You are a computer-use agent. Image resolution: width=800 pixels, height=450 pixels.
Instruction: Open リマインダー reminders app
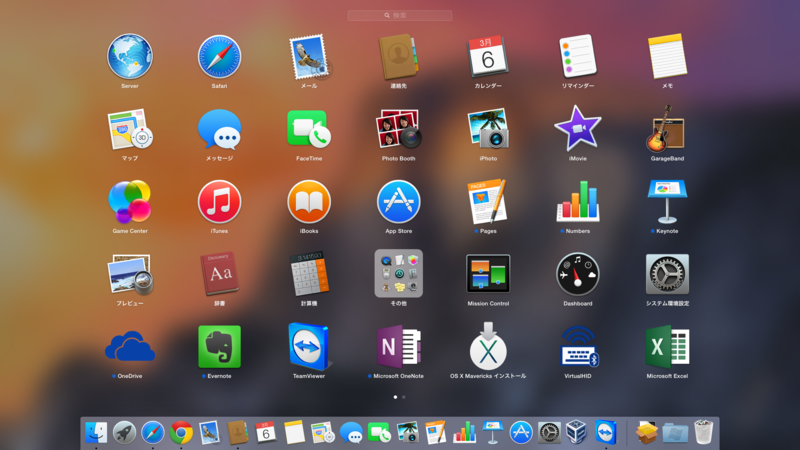coord(578,57)
